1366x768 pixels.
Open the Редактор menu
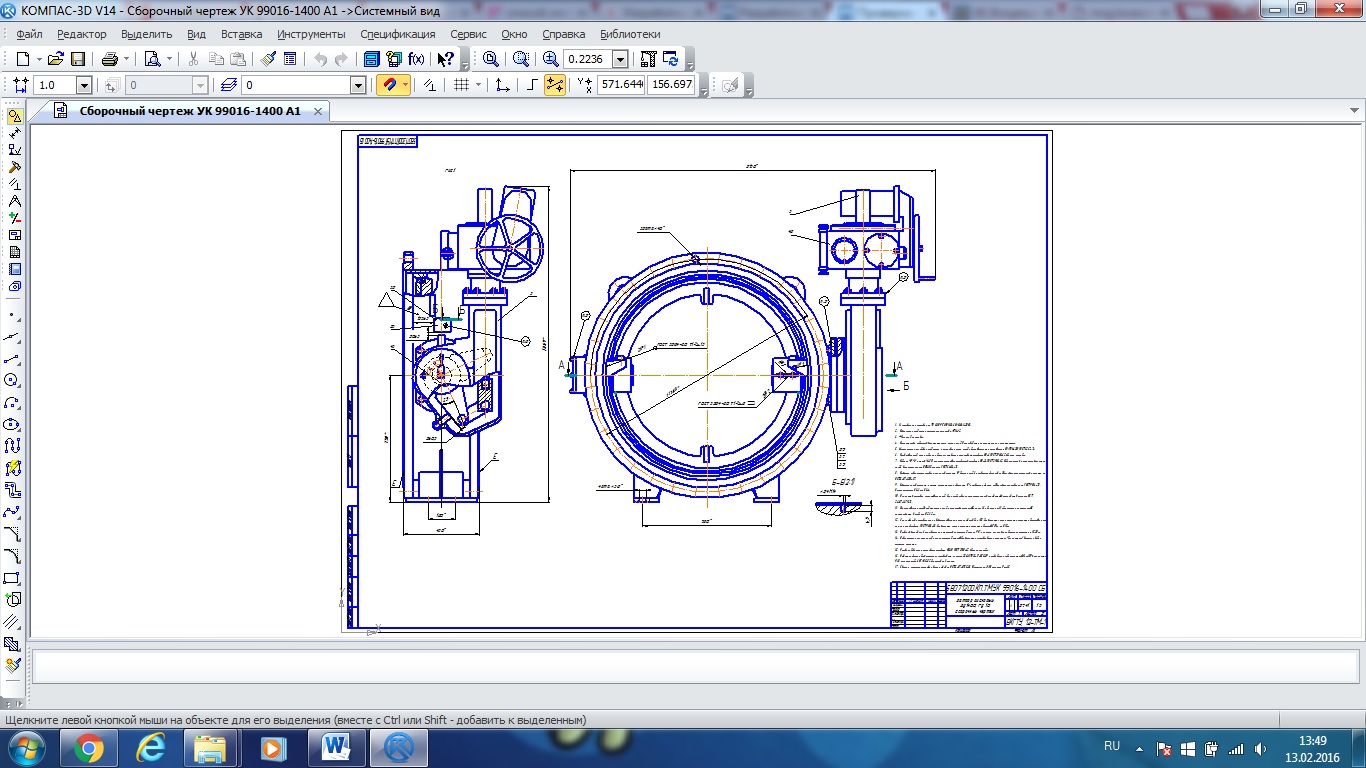click(82, 34)
